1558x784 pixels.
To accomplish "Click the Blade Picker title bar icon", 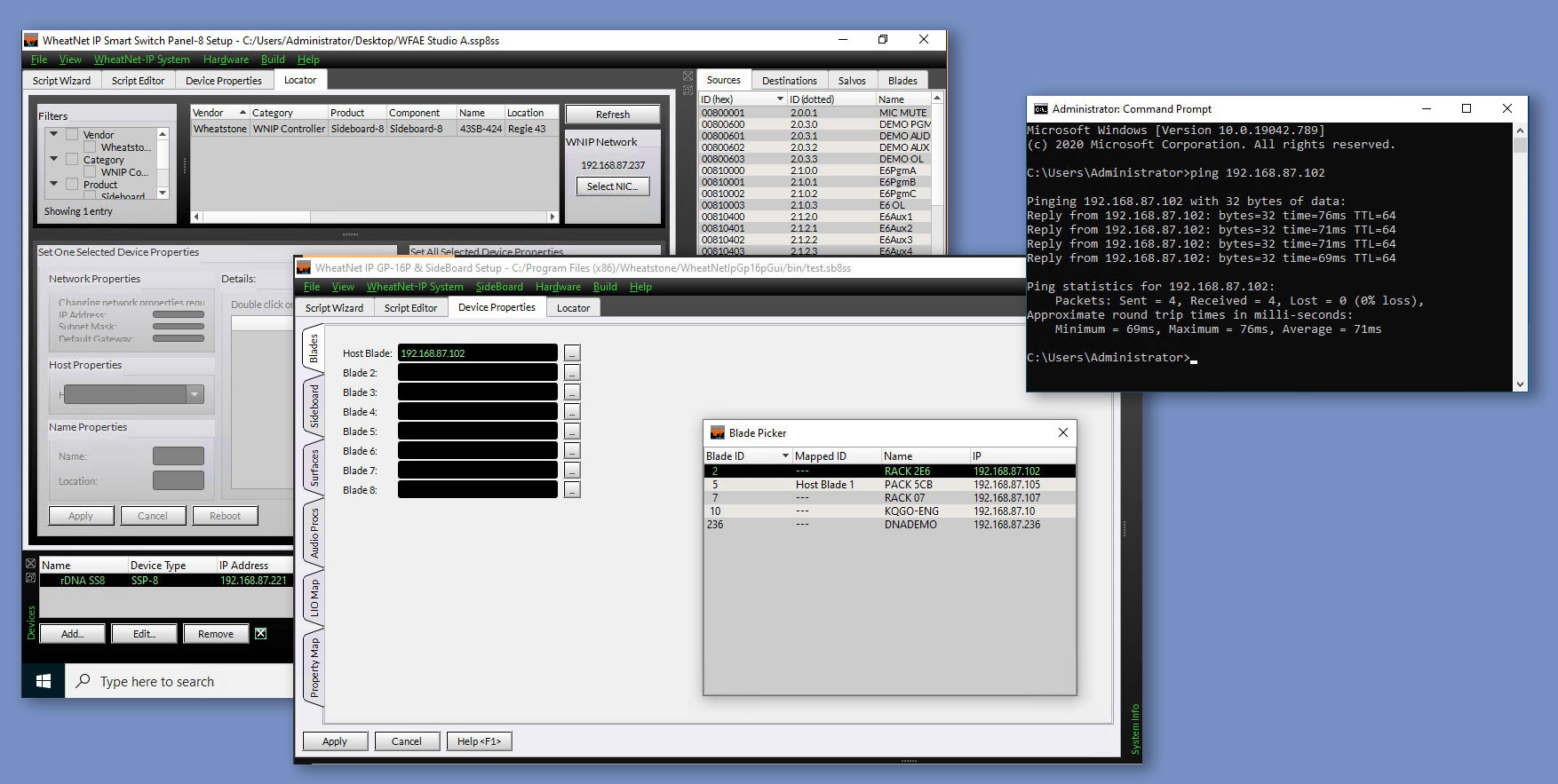I will [x=716, y=432].
